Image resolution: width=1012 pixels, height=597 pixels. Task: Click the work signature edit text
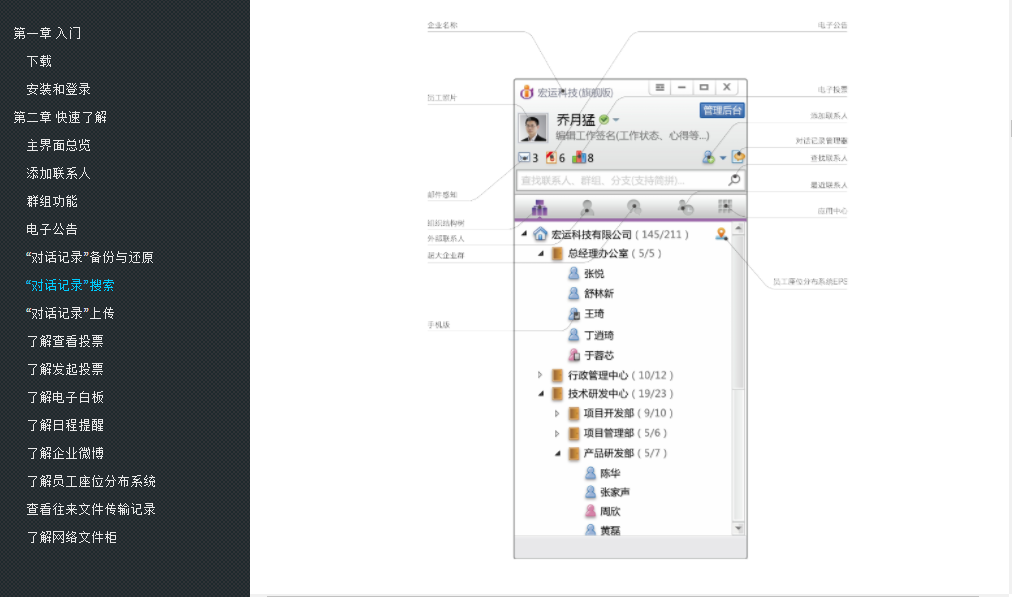point(632,136)
